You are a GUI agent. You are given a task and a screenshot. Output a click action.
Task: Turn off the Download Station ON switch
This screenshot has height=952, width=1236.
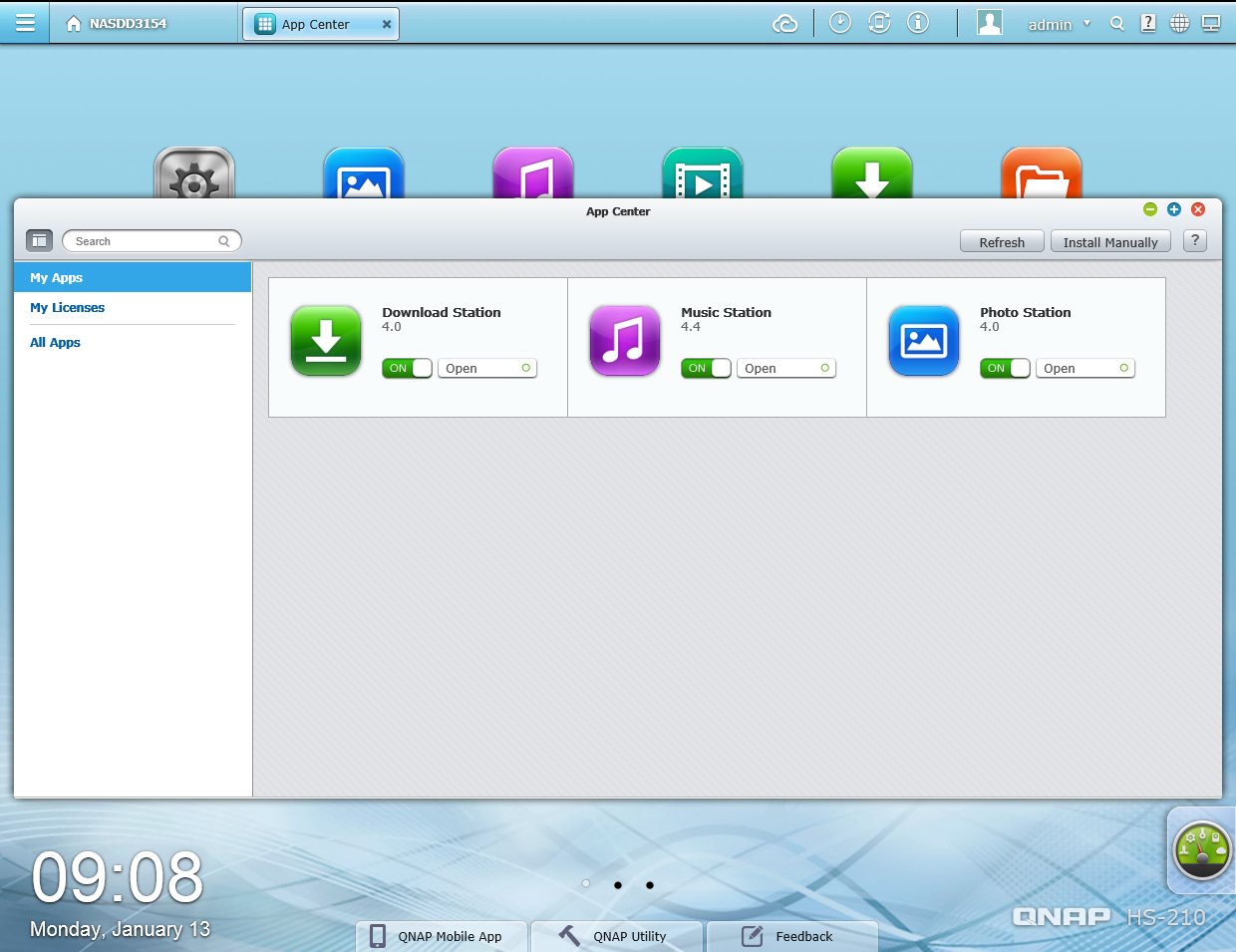(407, 368)
